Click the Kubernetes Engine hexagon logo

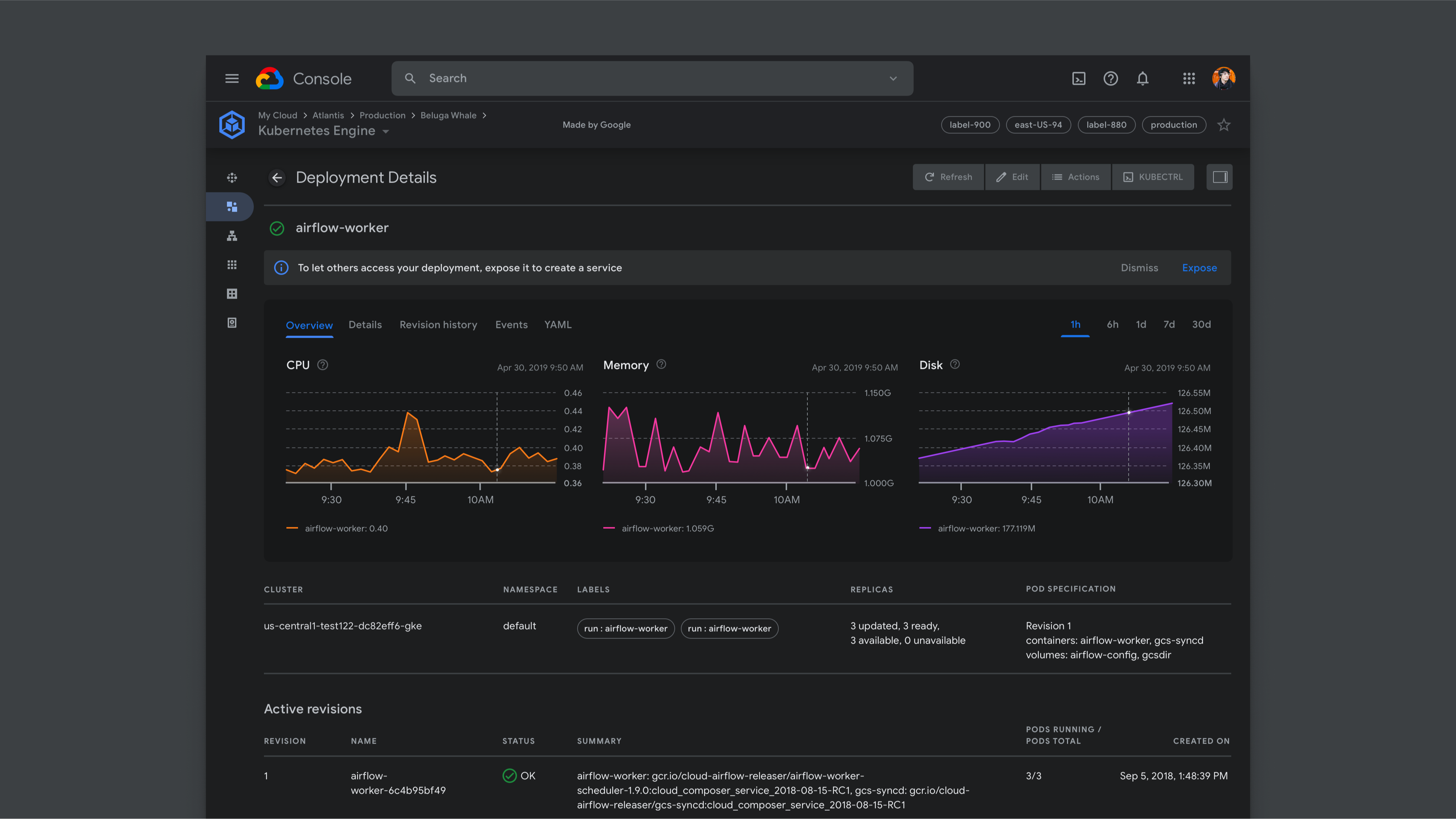[232, 124]
